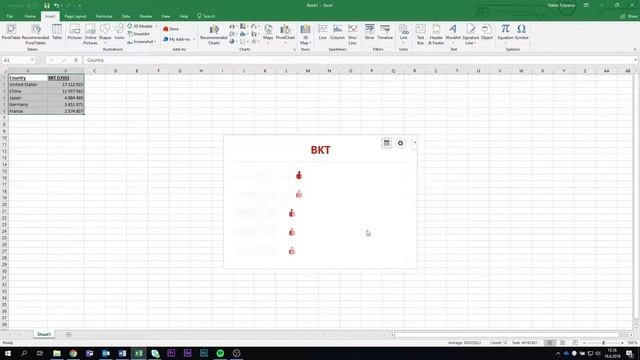The width and height of the screenshot is (640, 360).
Task: Select the Sheet1 tab
Action: (x=44, y=334)
